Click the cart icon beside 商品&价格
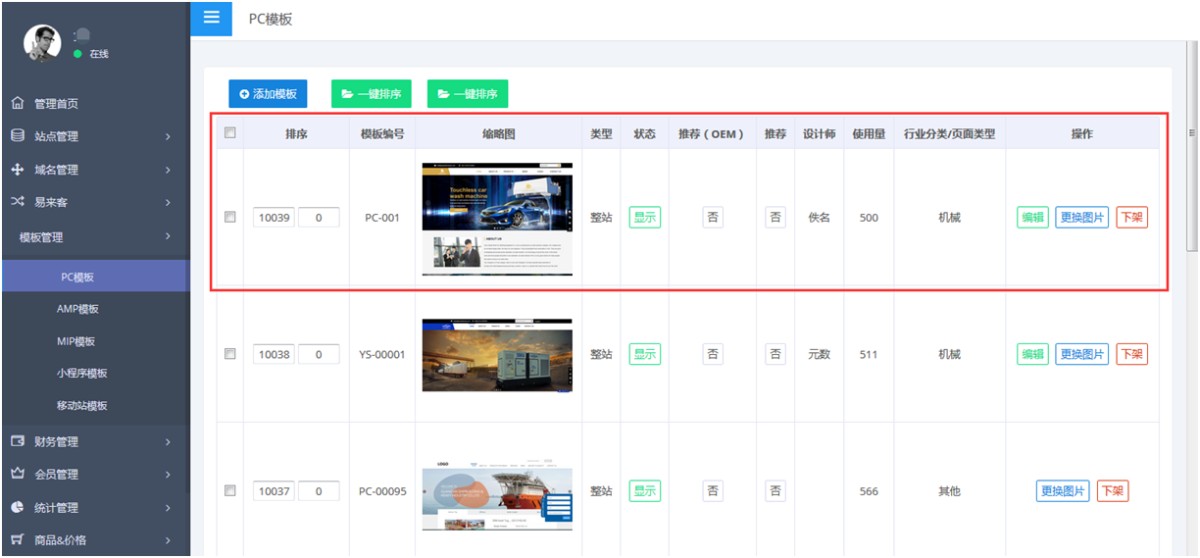The width and height of the screenshot is (1200, 558). click(x=17, y=540)
